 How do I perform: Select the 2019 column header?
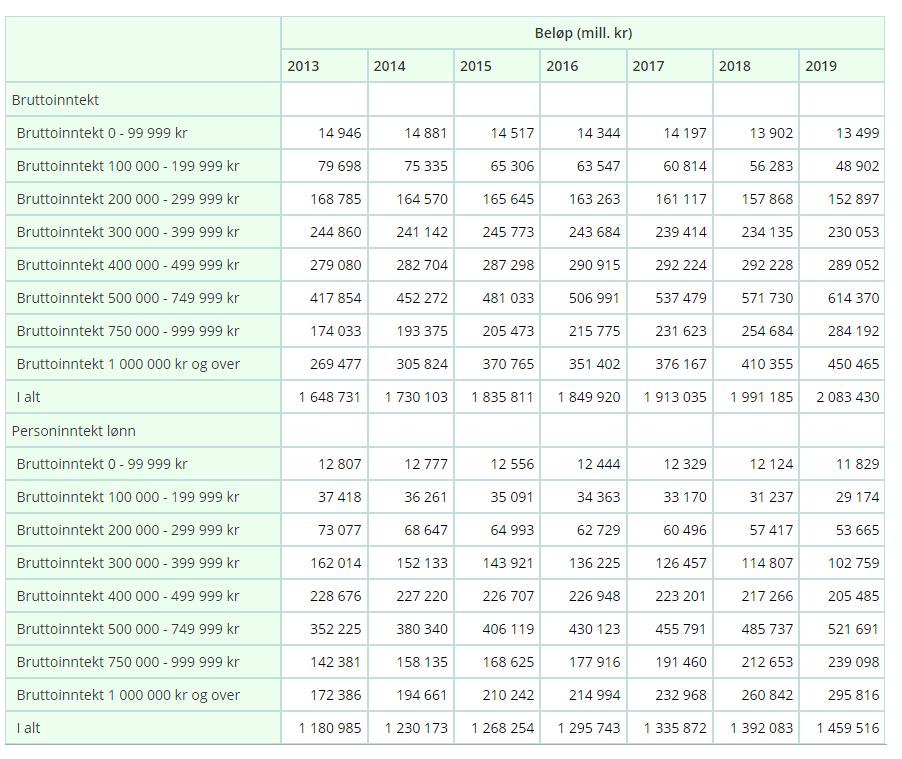click(821, 66)
